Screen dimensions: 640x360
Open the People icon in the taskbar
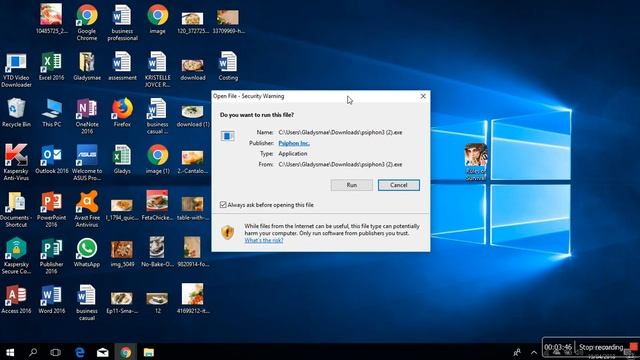517,352
